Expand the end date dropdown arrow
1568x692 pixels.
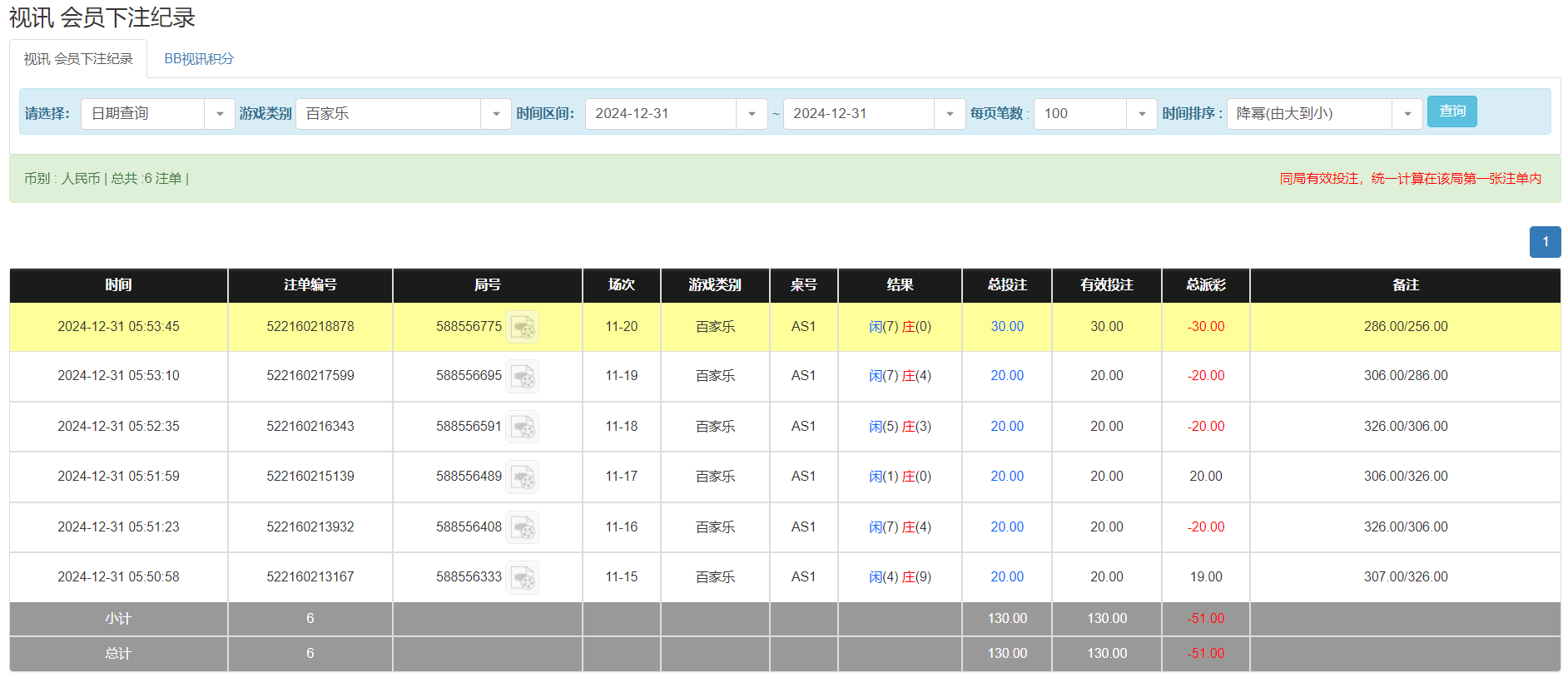950,114
